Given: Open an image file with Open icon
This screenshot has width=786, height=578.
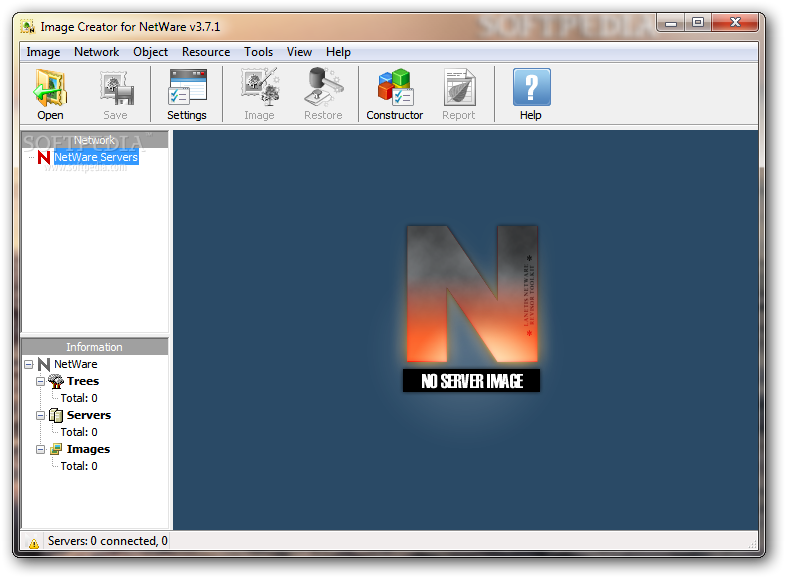Looking at the screenshot, I should coord(50,88).
